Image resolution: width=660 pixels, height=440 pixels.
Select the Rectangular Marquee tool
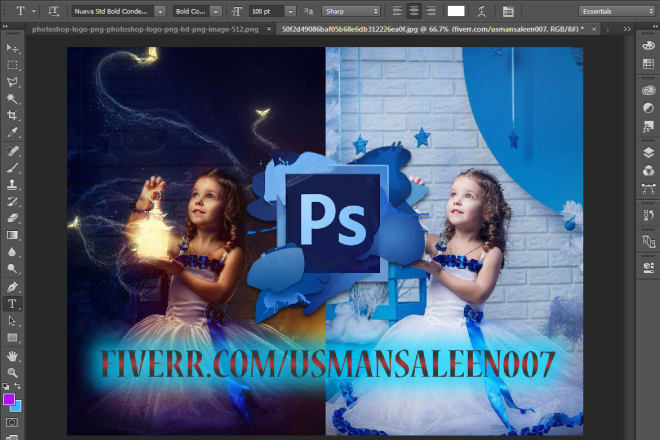point(12,65)
